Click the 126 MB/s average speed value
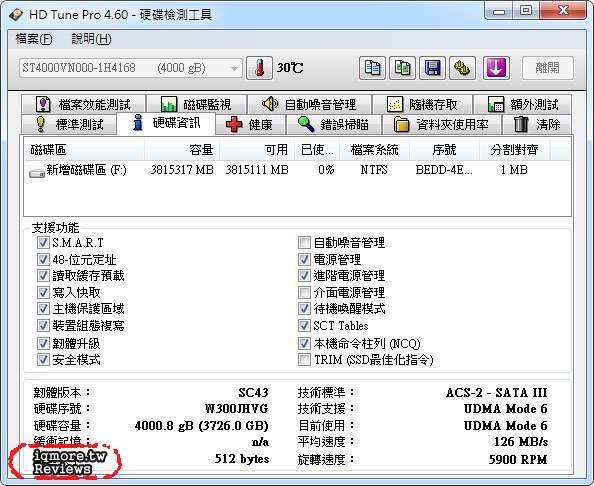 521,442
